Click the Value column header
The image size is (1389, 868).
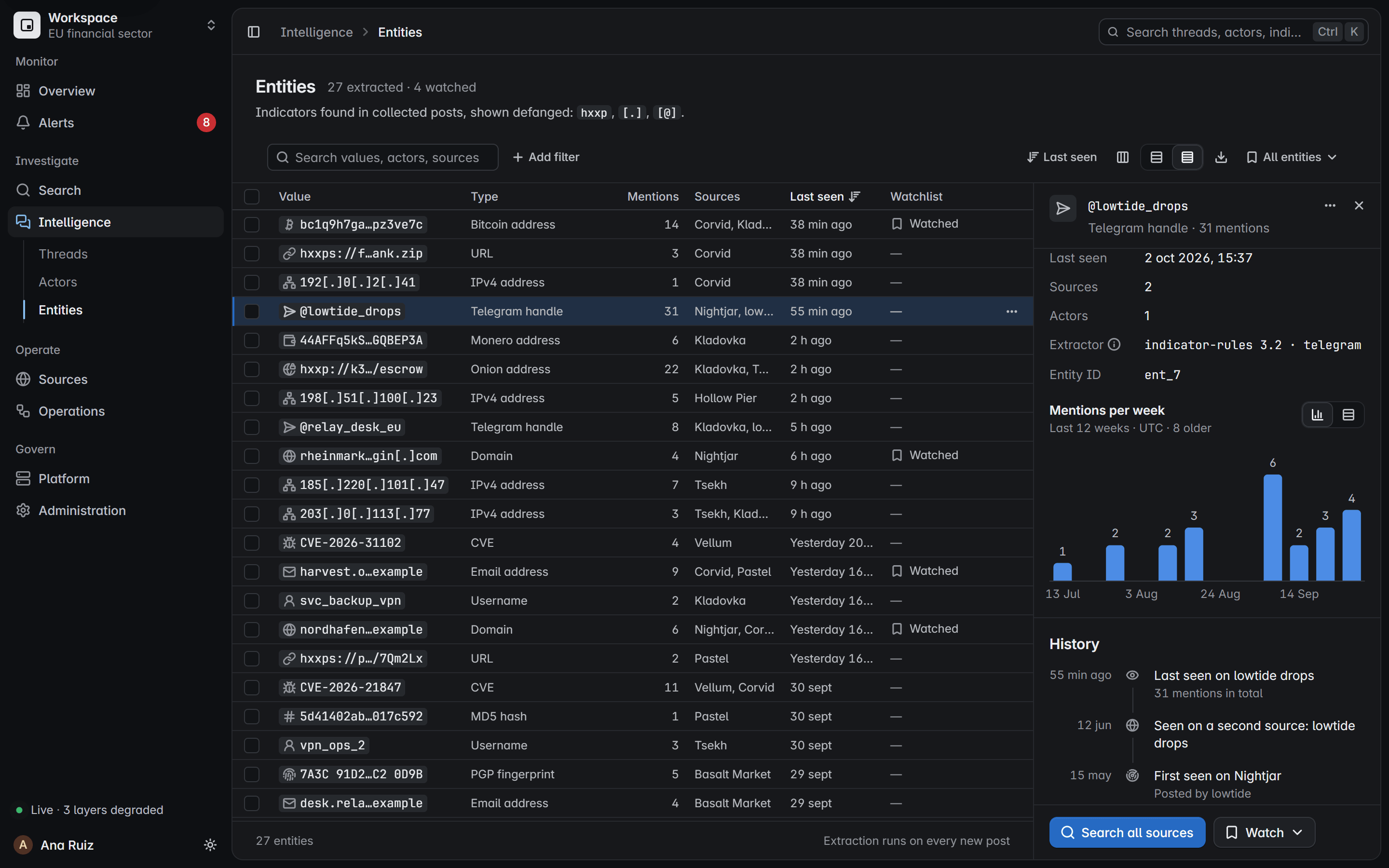295,196
